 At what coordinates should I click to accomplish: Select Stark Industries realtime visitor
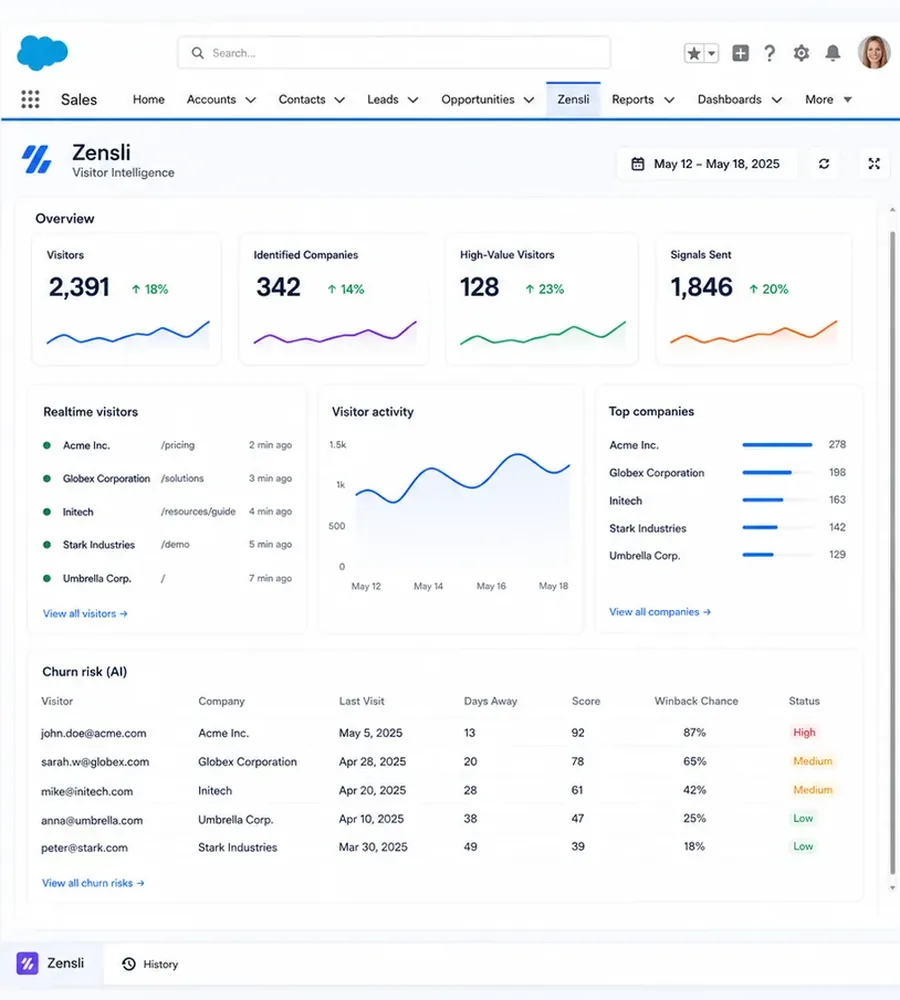coord(167,545)
